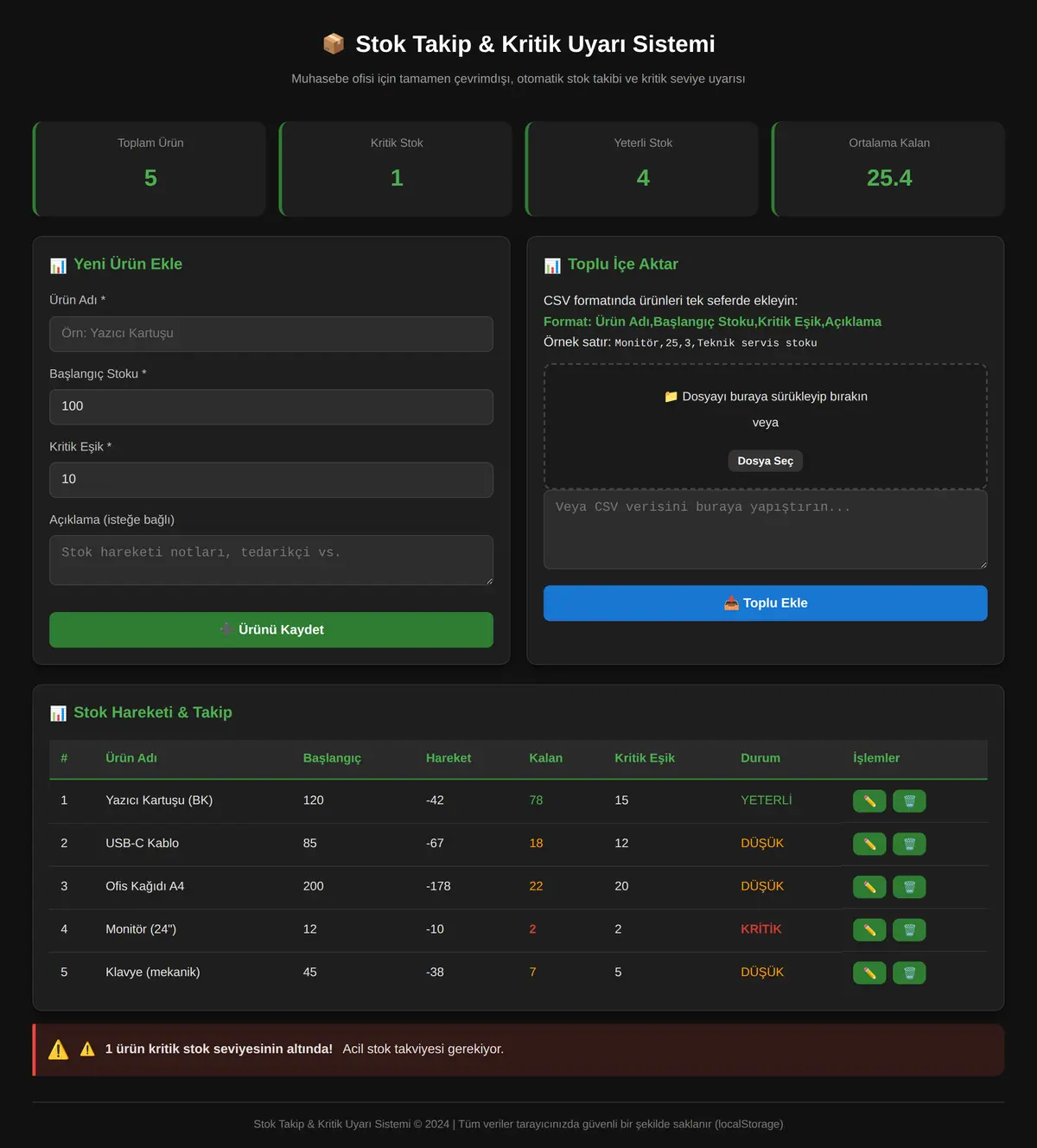
Task: Click the Açıklama textarea
Action: pos(271,560)
